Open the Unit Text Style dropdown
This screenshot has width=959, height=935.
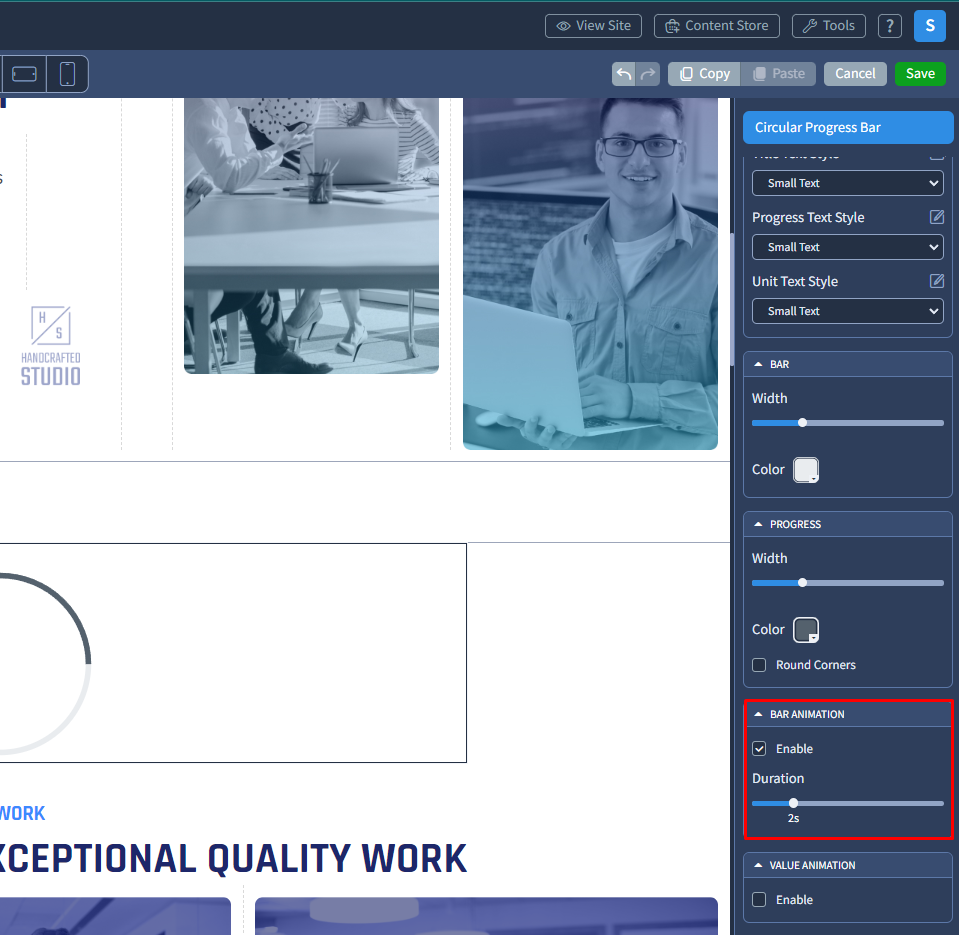(847, 311)
